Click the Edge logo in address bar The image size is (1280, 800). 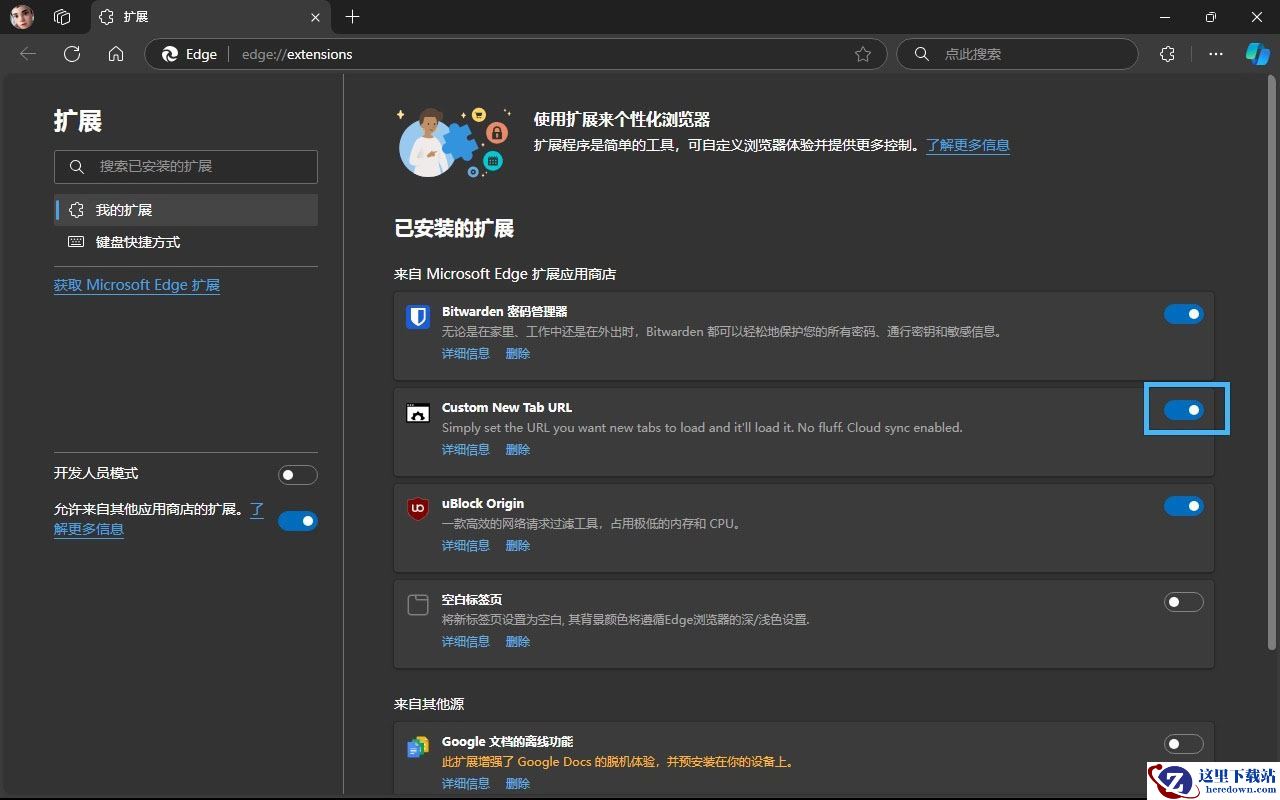point(170,54)
